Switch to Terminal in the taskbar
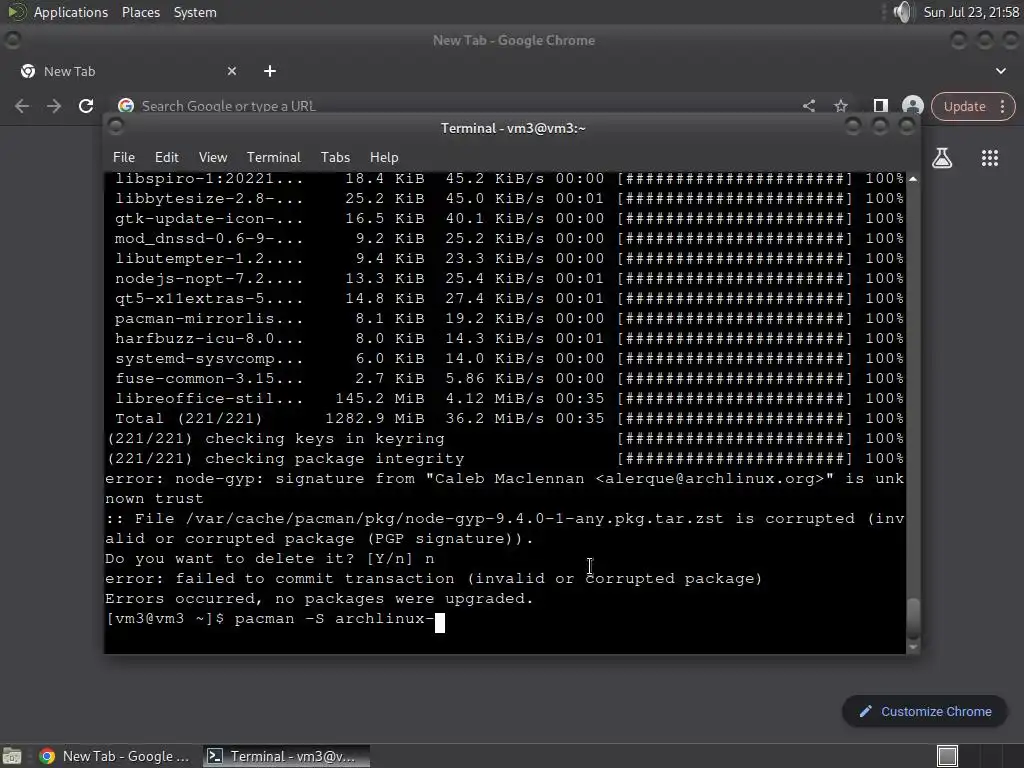 (286, 756)
